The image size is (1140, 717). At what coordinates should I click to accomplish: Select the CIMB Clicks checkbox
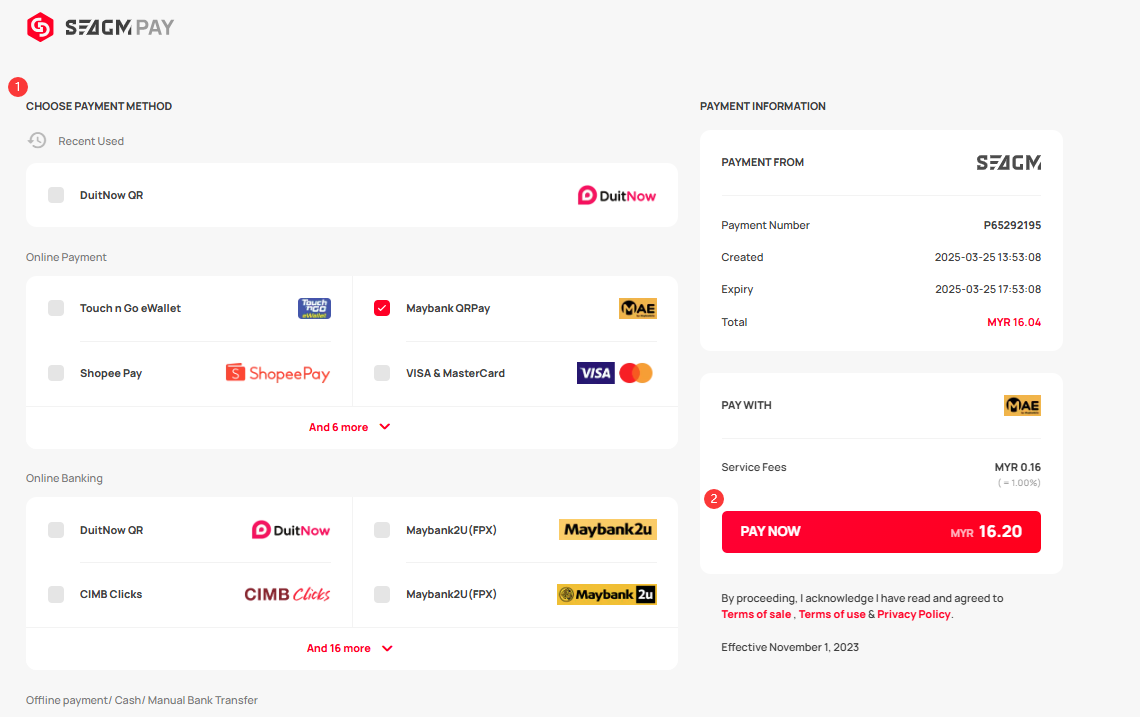pos(56,594)
